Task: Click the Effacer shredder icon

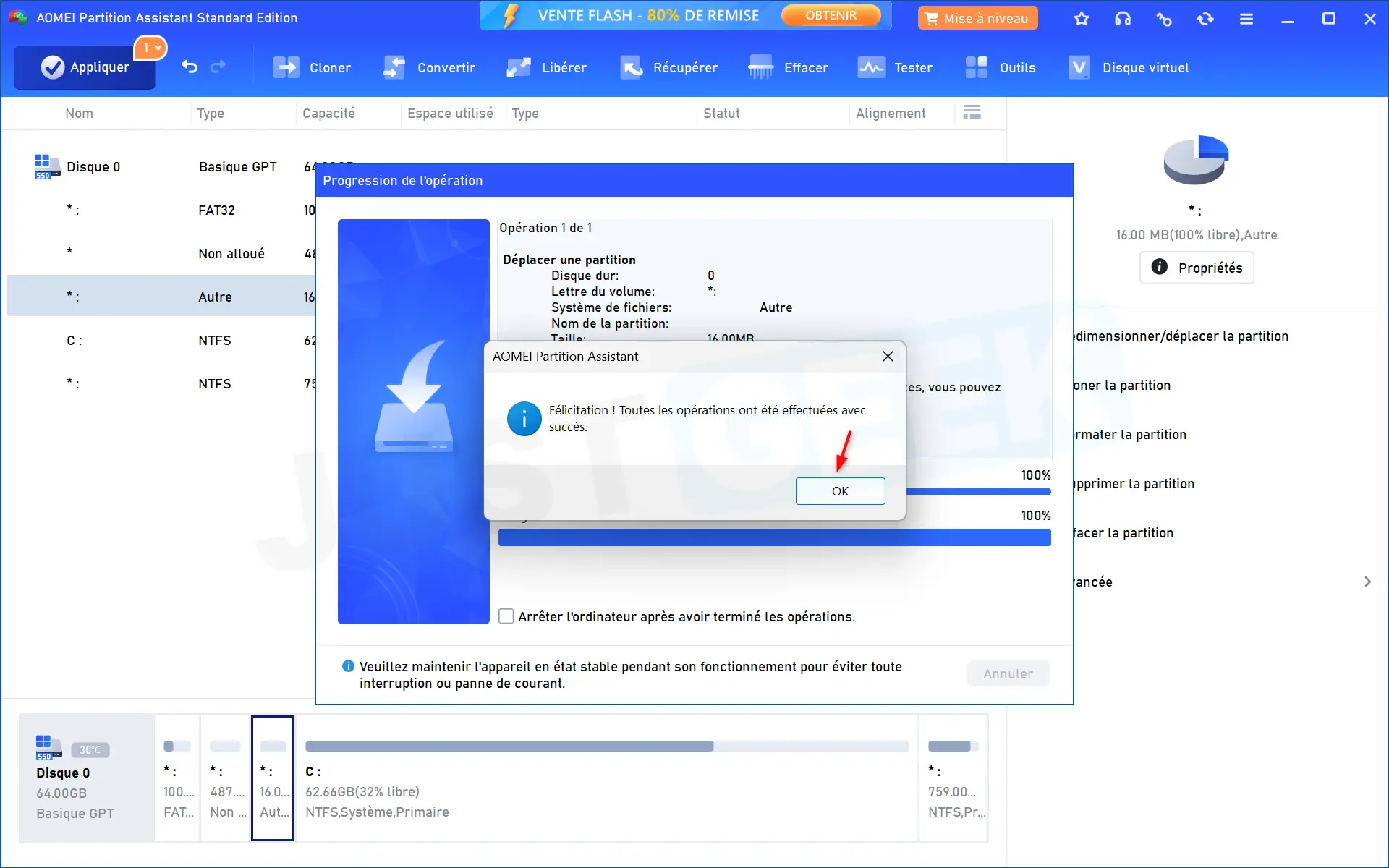Action: (x=760, y=67)
